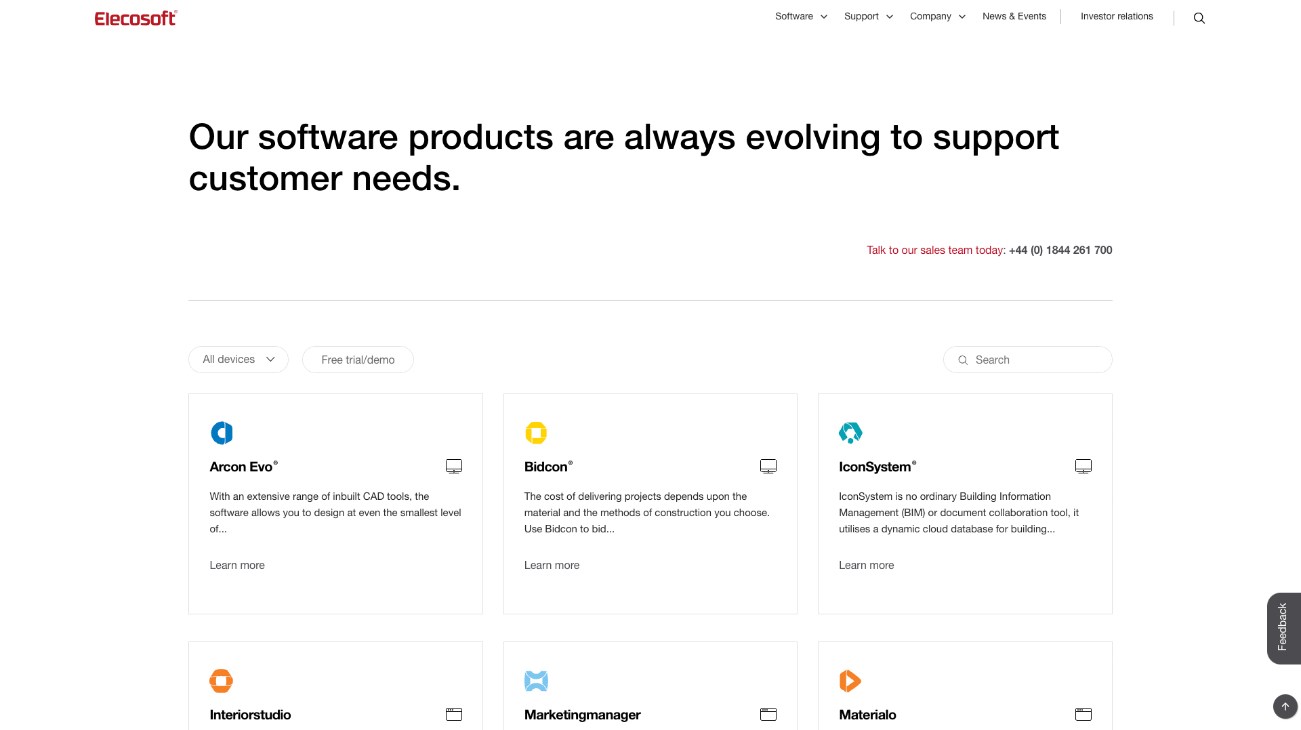1301x730 pixels.
Task: Expand the Support menu
Action: (868, 17)
